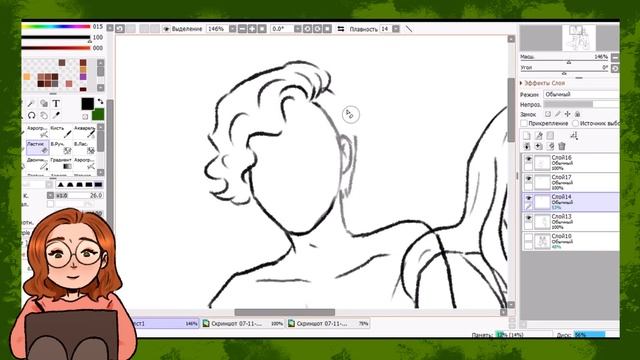Screen dimensions: 640x360
Task: Click the straight line mode icon
Action: [x=409, y=29]
